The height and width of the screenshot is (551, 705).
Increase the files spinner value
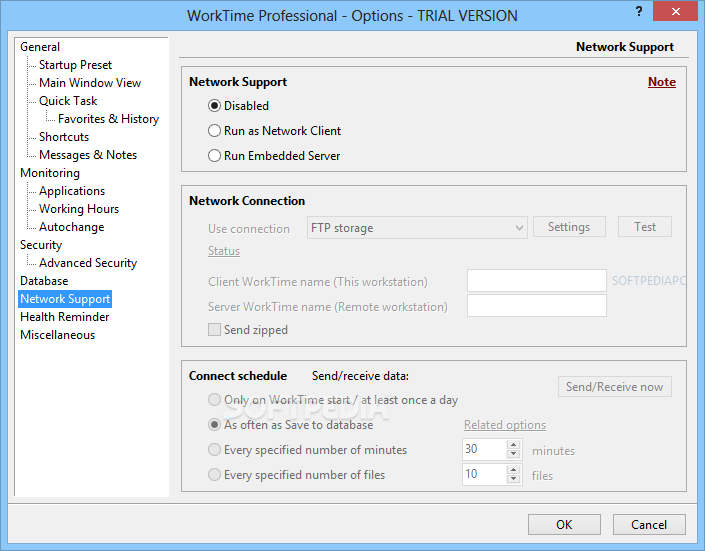coord(513,469)
